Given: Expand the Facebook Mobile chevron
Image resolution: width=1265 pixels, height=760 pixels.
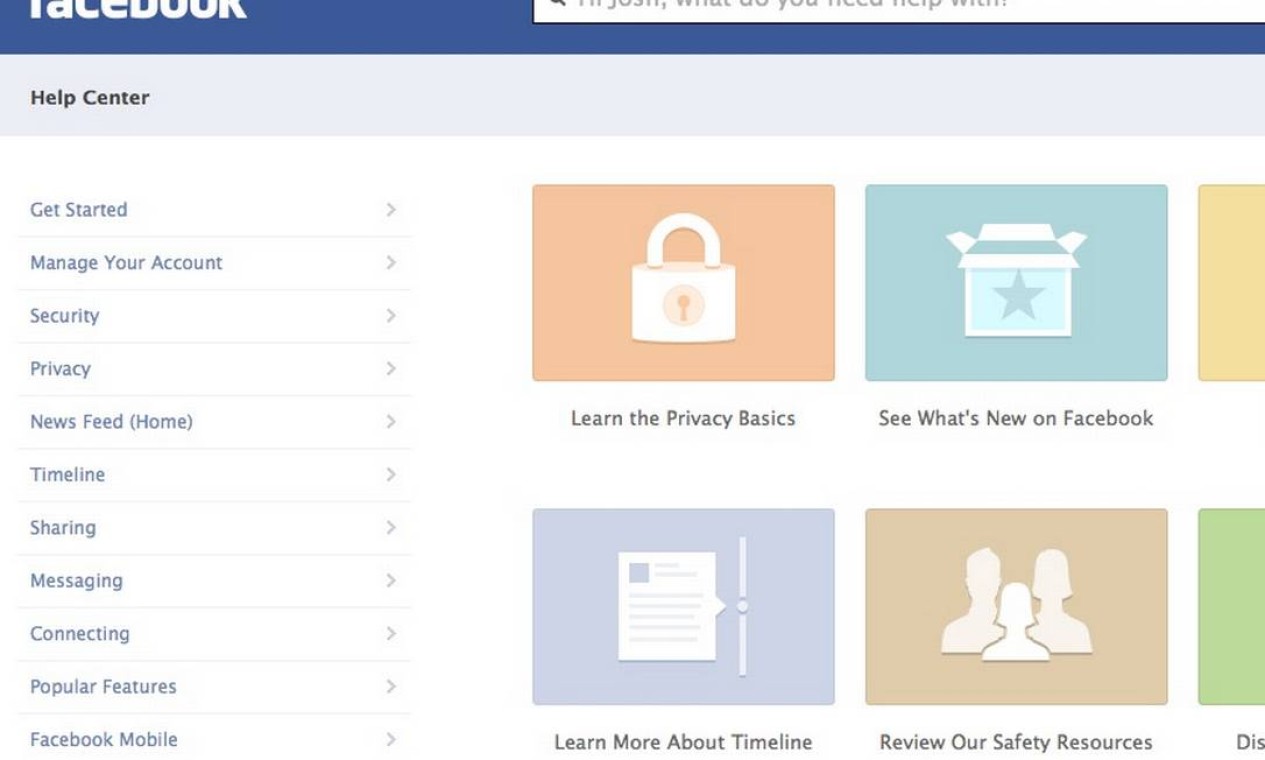Looking at the screenshot, I should pos(391,740).
